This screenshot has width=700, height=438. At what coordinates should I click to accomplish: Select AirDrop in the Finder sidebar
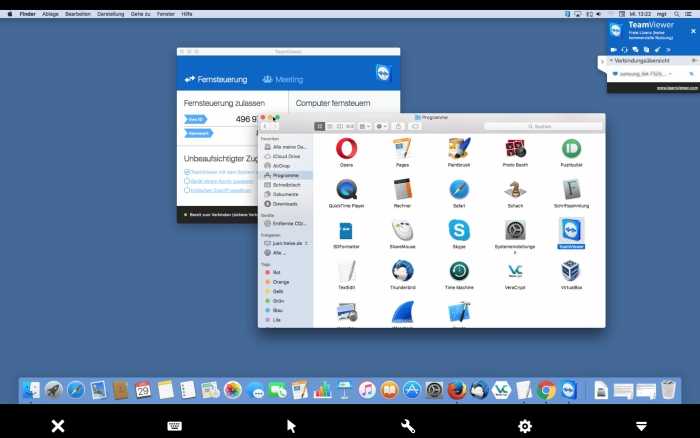(281, 166)
